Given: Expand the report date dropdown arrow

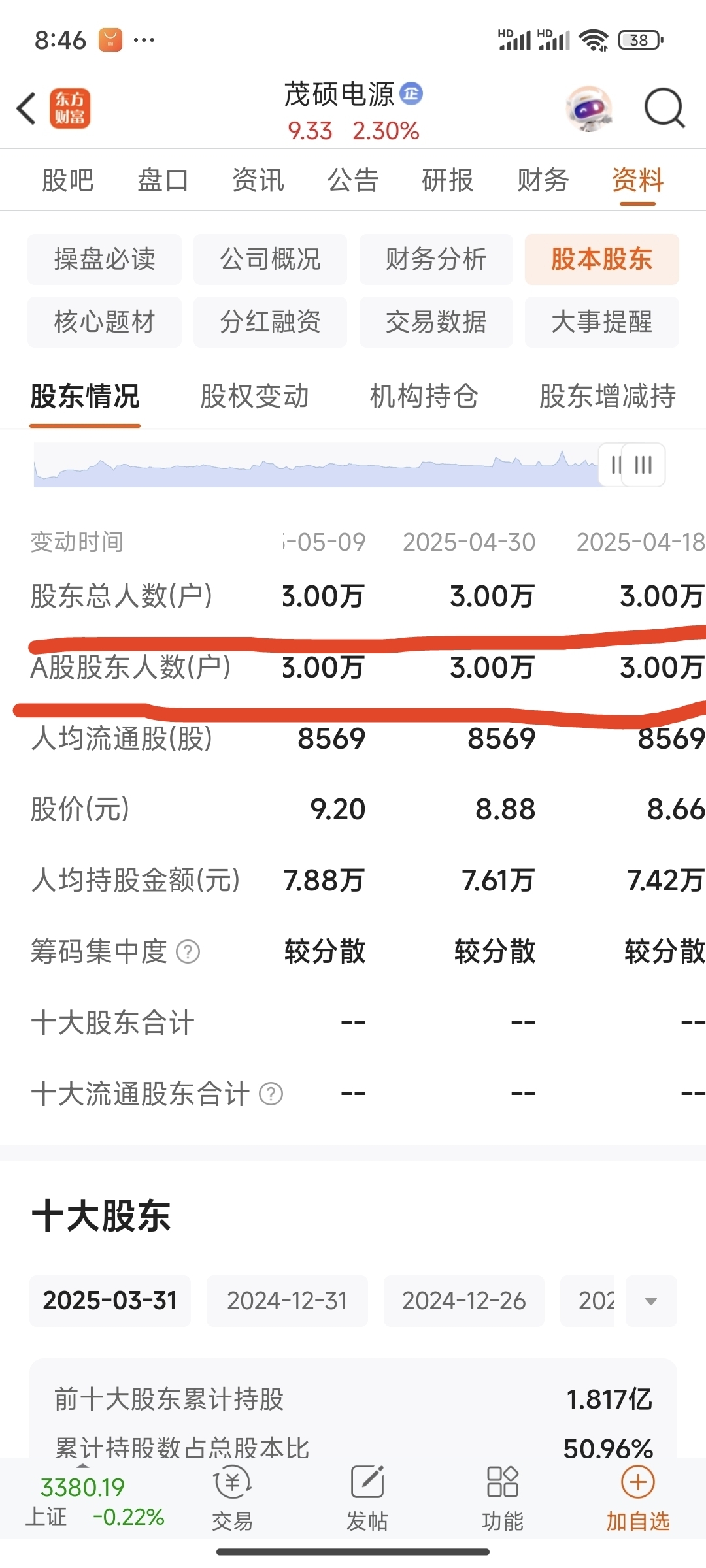Looking at the screenshot, I should [651, 1300].
